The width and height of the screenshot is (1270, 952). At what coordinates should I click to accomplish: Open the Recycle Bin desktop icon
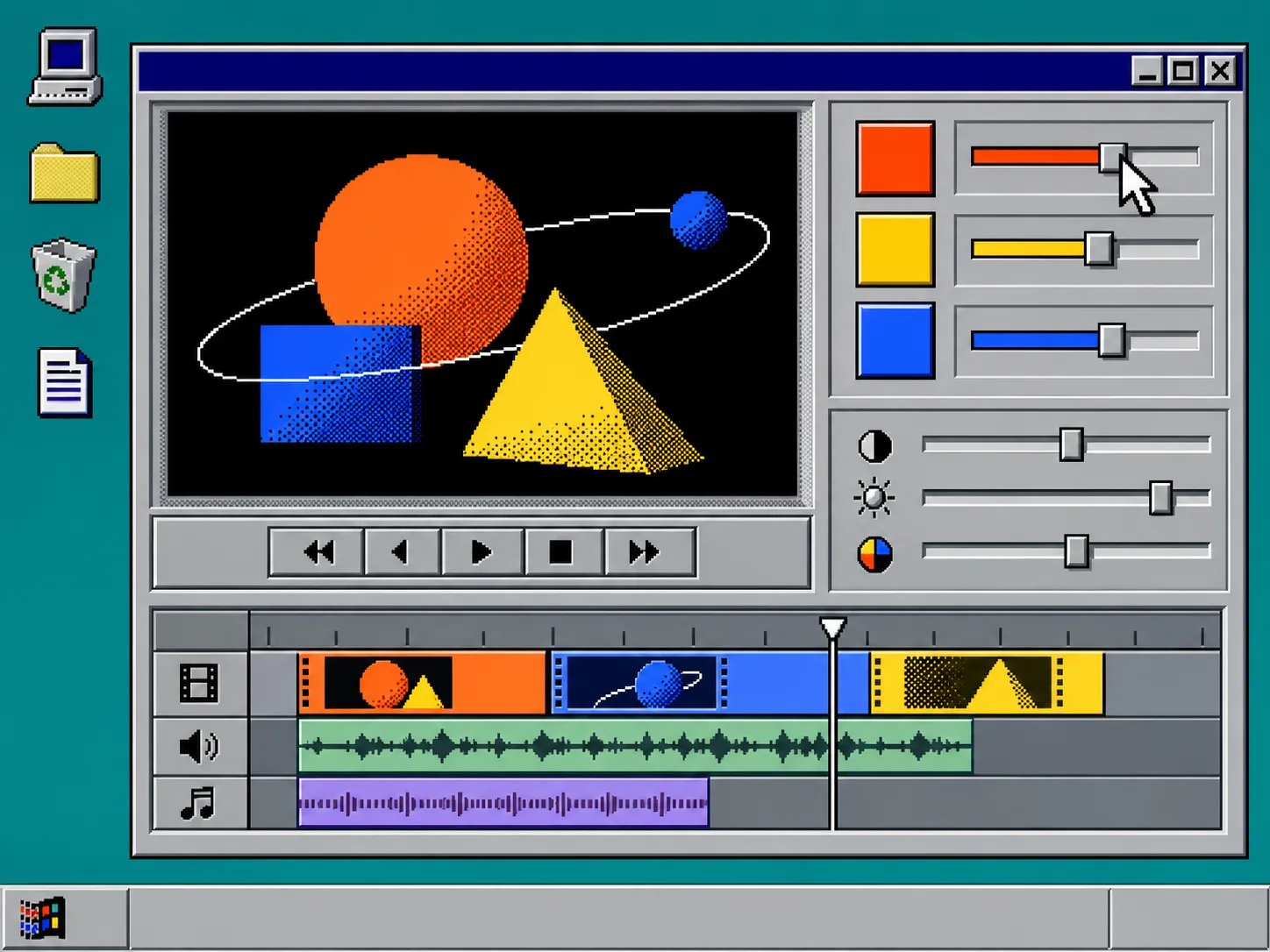pyautogui.click(x=63, y=275)
